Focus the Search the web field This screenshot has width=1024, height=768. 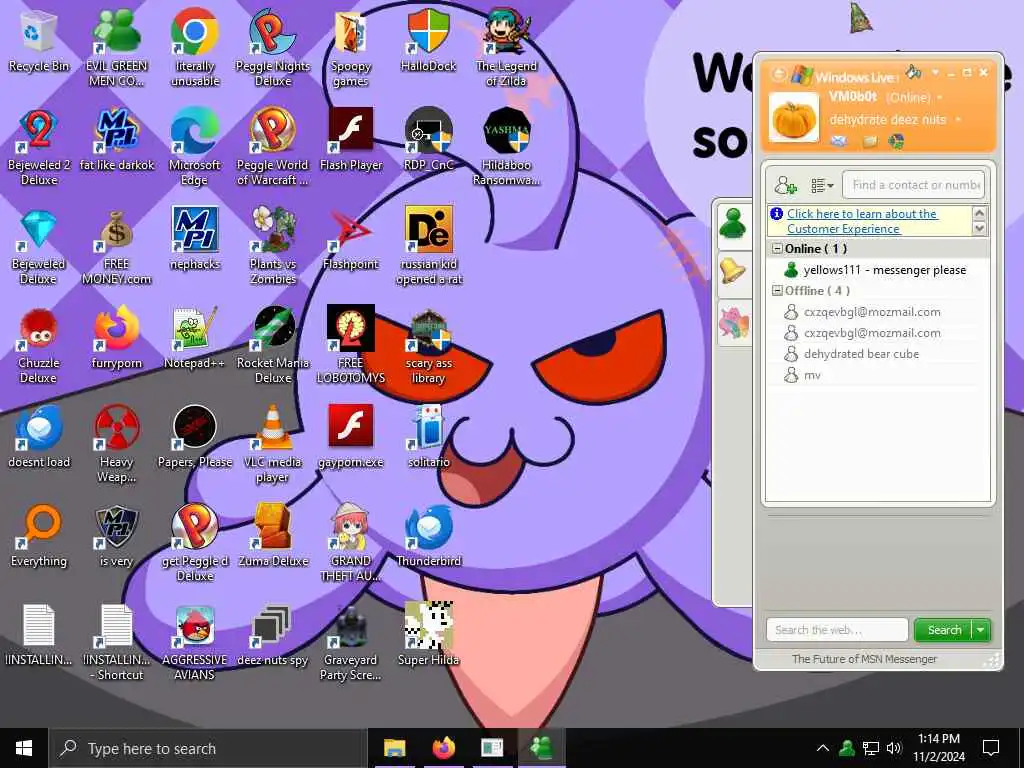tap(837, 630)
